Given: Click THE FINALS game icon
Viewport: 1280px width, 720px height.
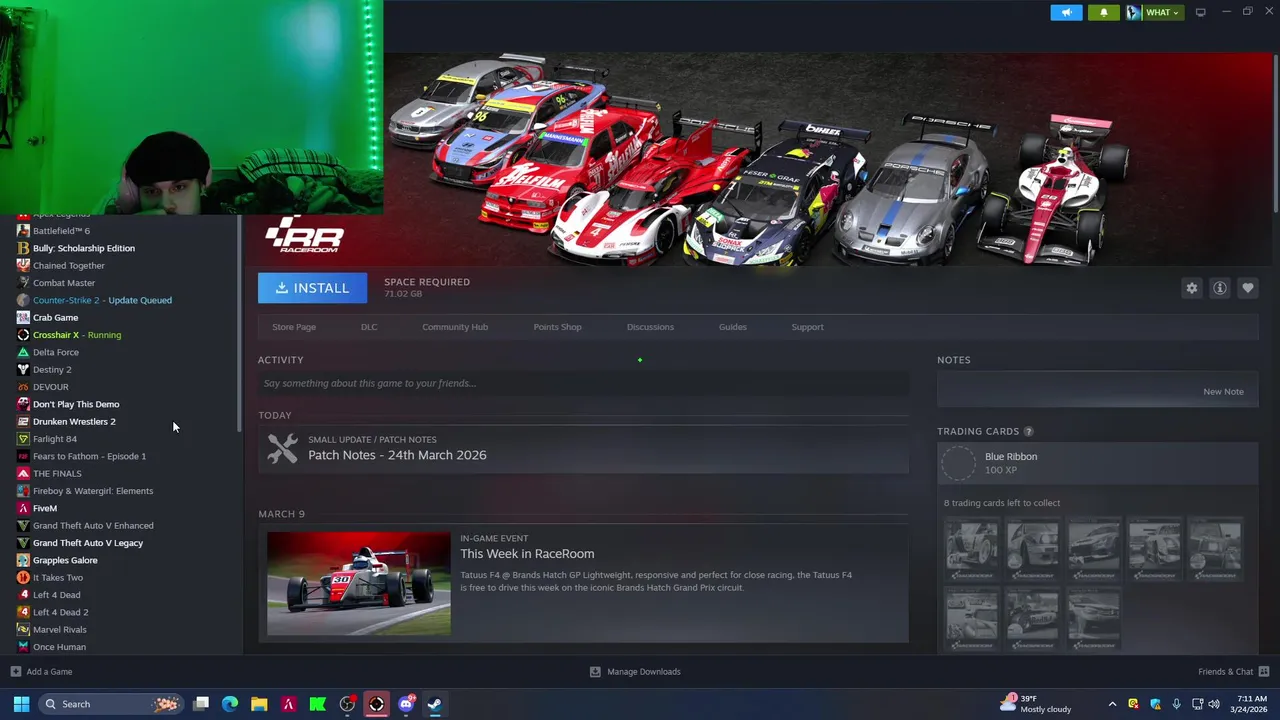Looking at the screenshot, I should point(23,474).
